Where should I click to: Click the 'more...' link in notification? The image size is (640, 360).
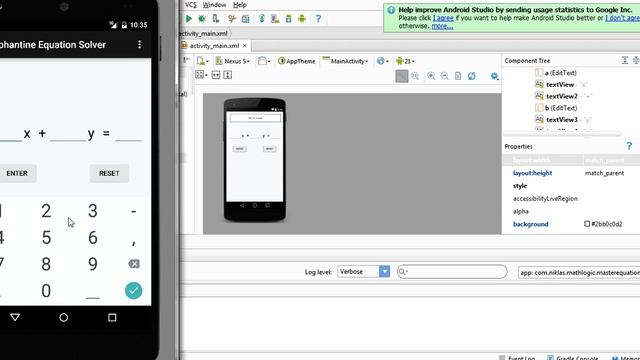[442, 26]
